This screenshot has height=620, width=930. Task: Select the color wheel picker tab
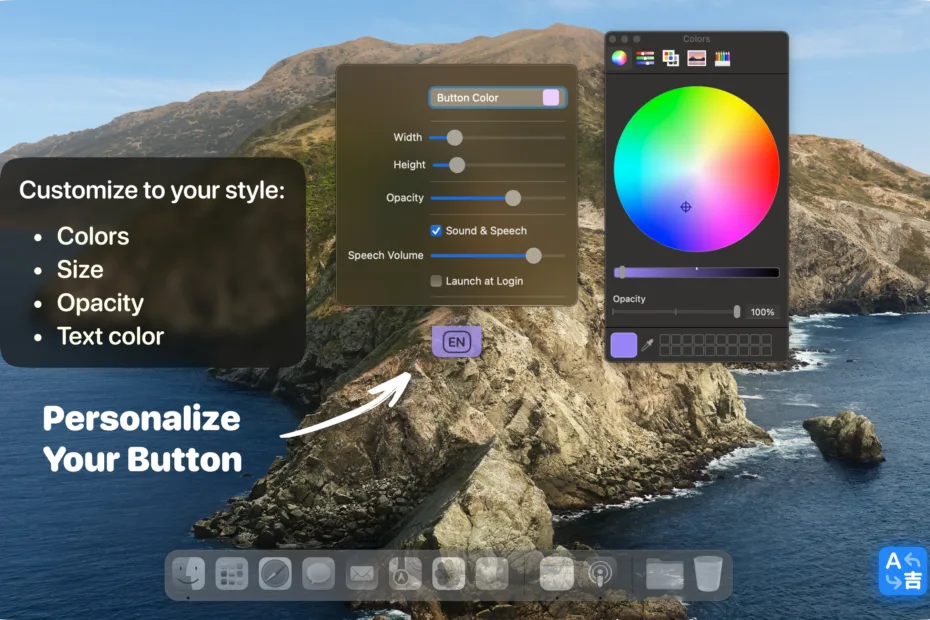pyautogui.click(x=619, y=58)
